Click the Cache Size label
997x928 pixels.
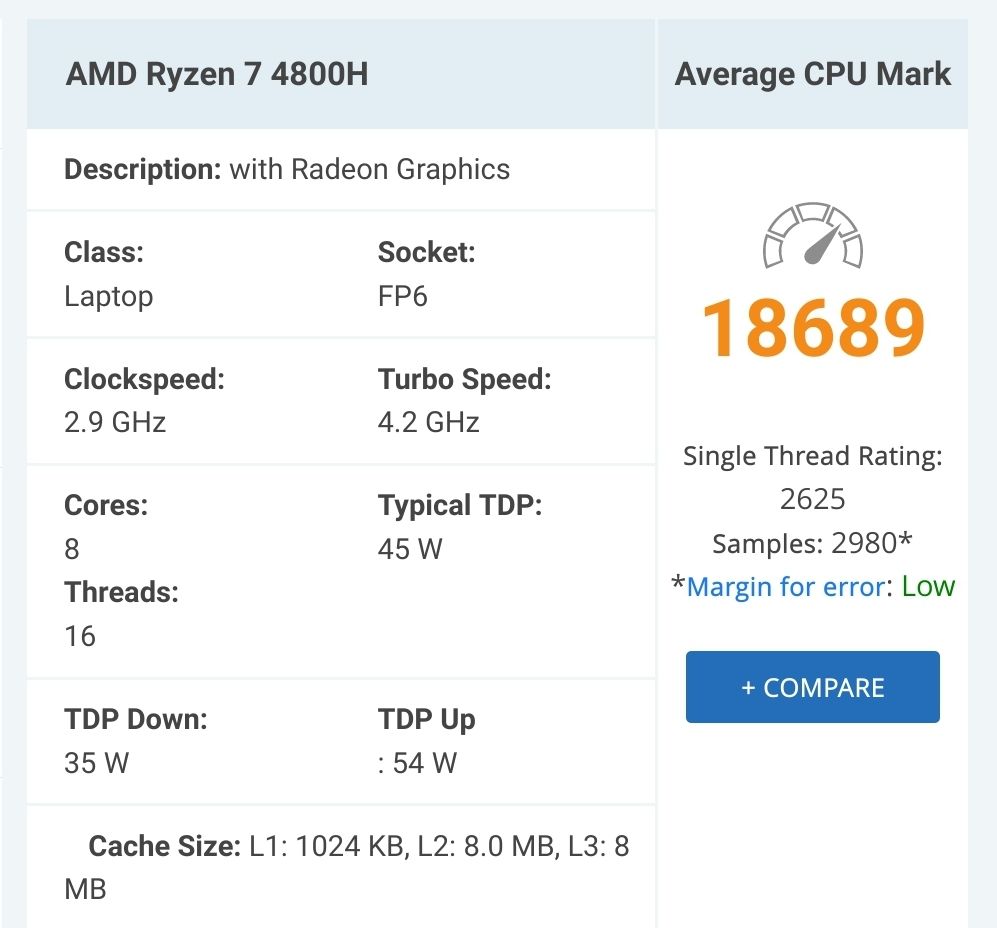tap(165, 847)
